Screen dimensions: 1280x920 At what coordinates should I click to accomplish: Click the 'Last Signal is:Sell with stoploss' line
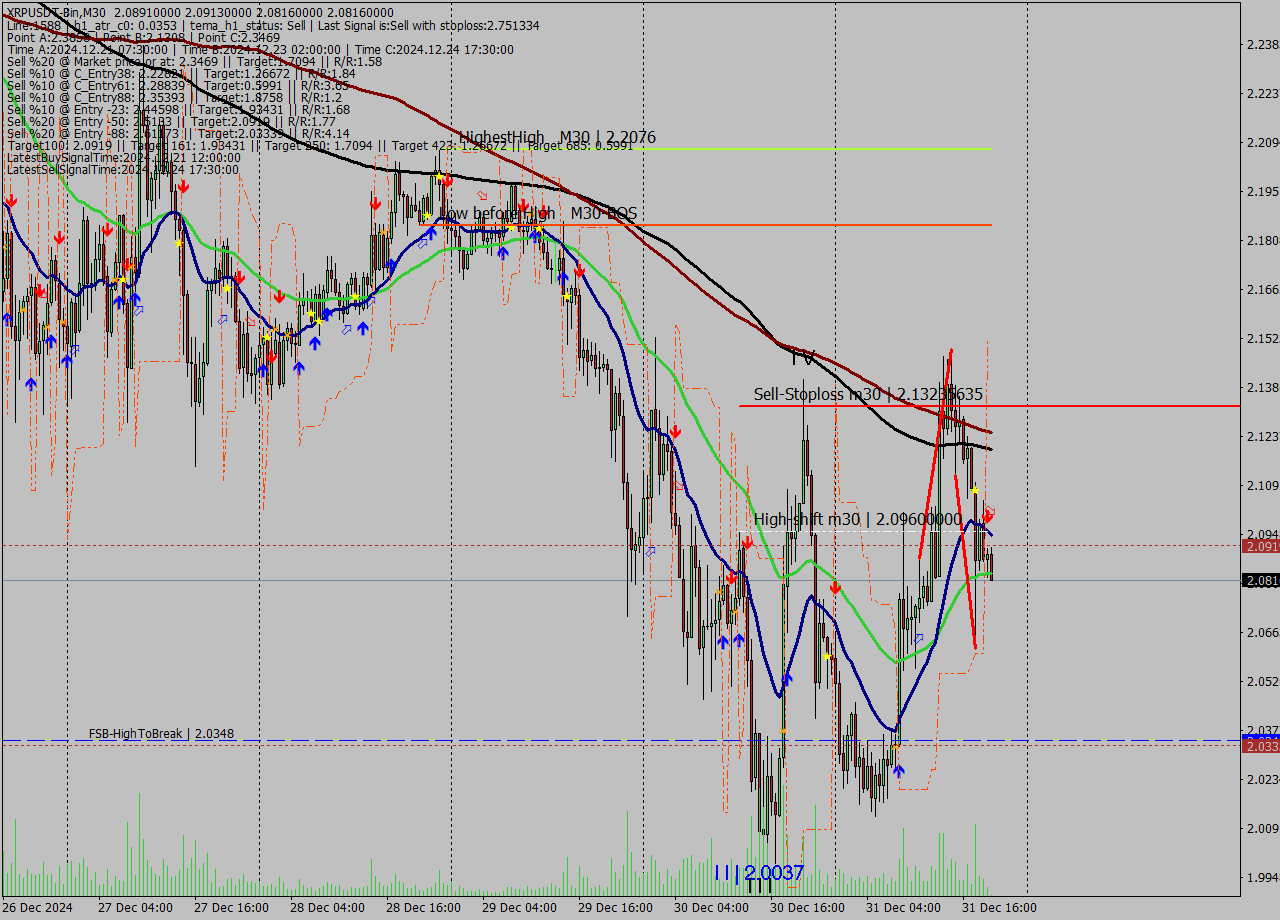click(x=273, y=25)
